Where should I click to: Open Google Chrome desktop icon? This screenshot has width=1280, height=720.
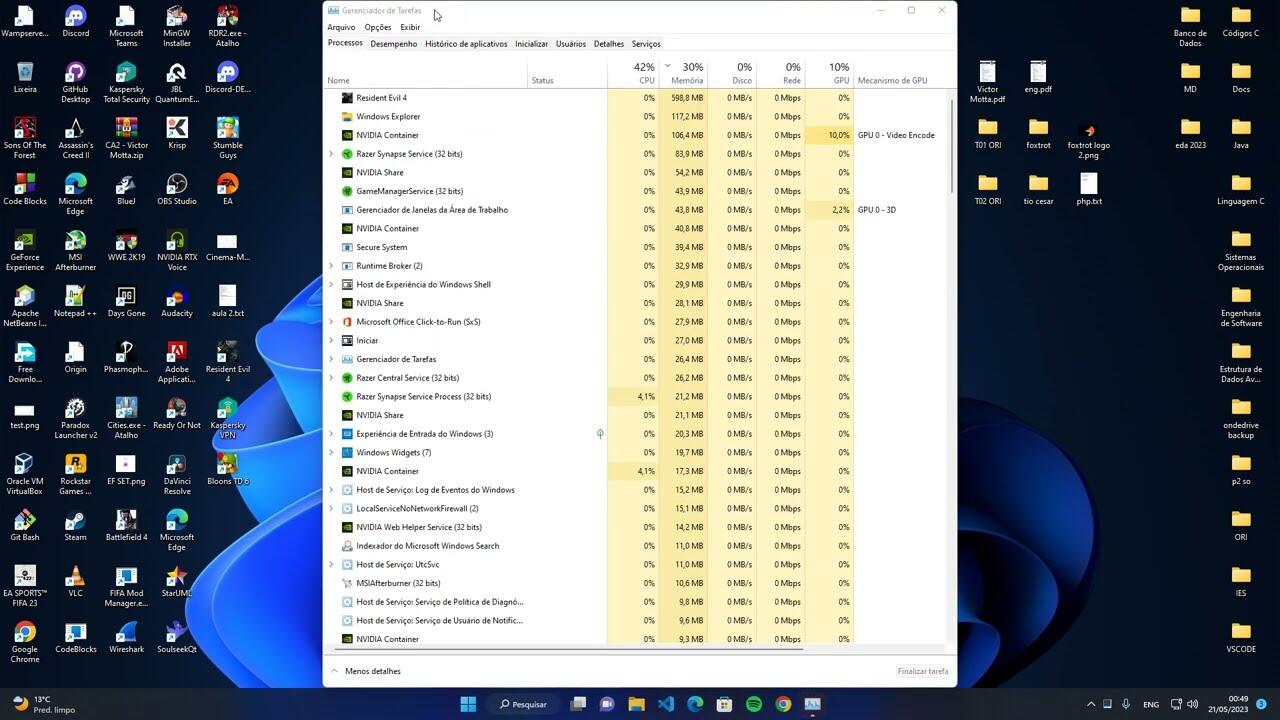[x=25, y=642]
